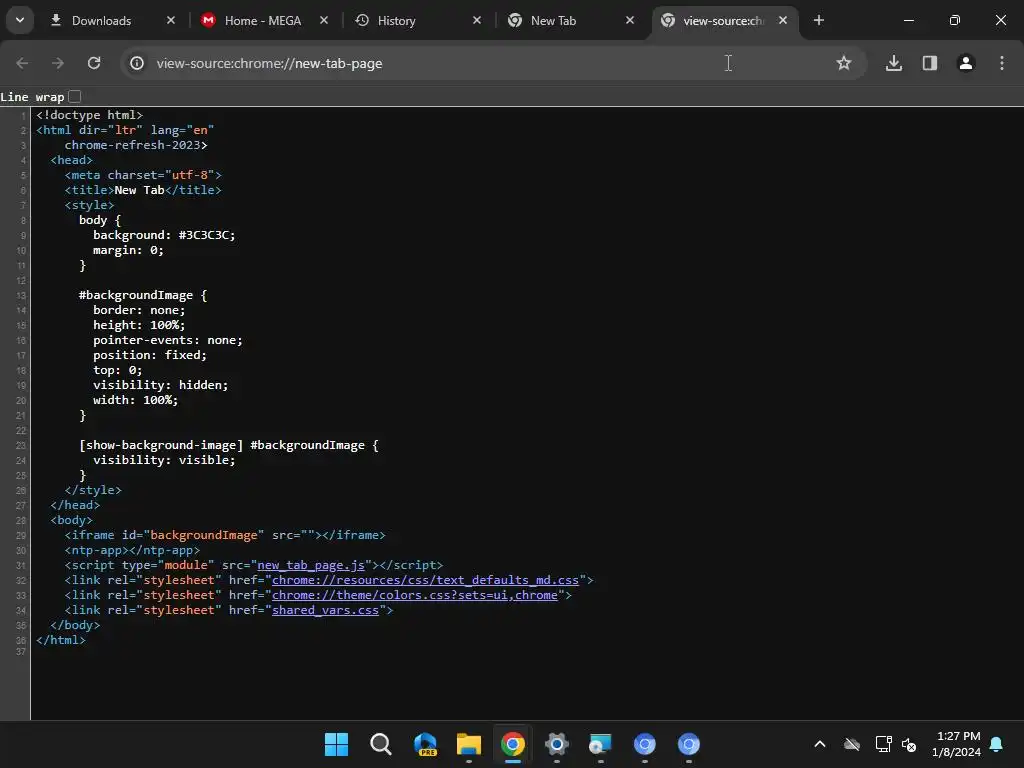The height and width of the screenshot is (768, 1024).
Task: Click the '<meta charset="utf-8">' line
Action: 143,175
